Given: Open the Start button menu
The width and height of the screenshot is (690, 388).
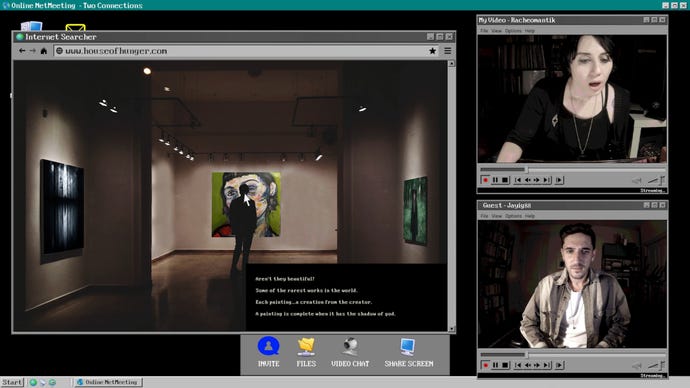Looking at the screenshot, I should pos(12,382).
